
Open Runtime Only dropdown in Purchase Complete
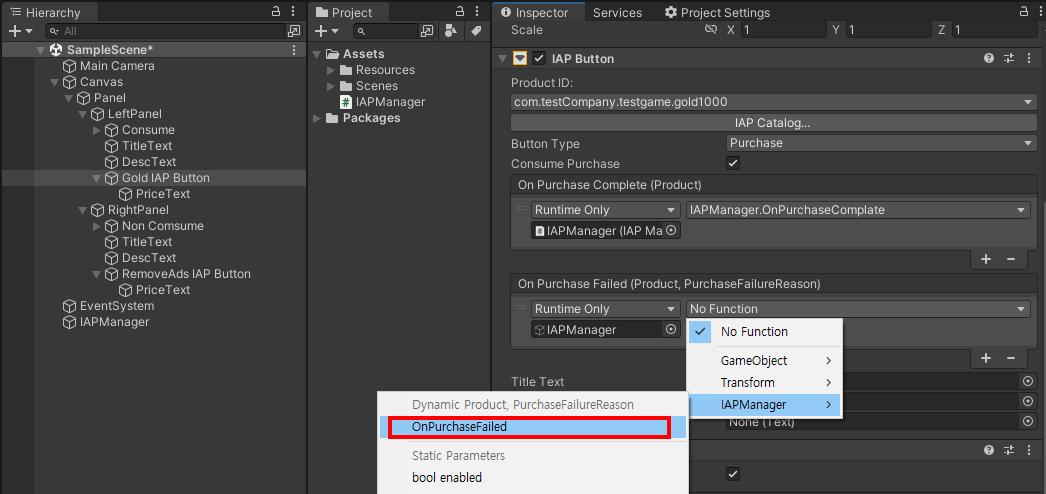click(606, 209)
